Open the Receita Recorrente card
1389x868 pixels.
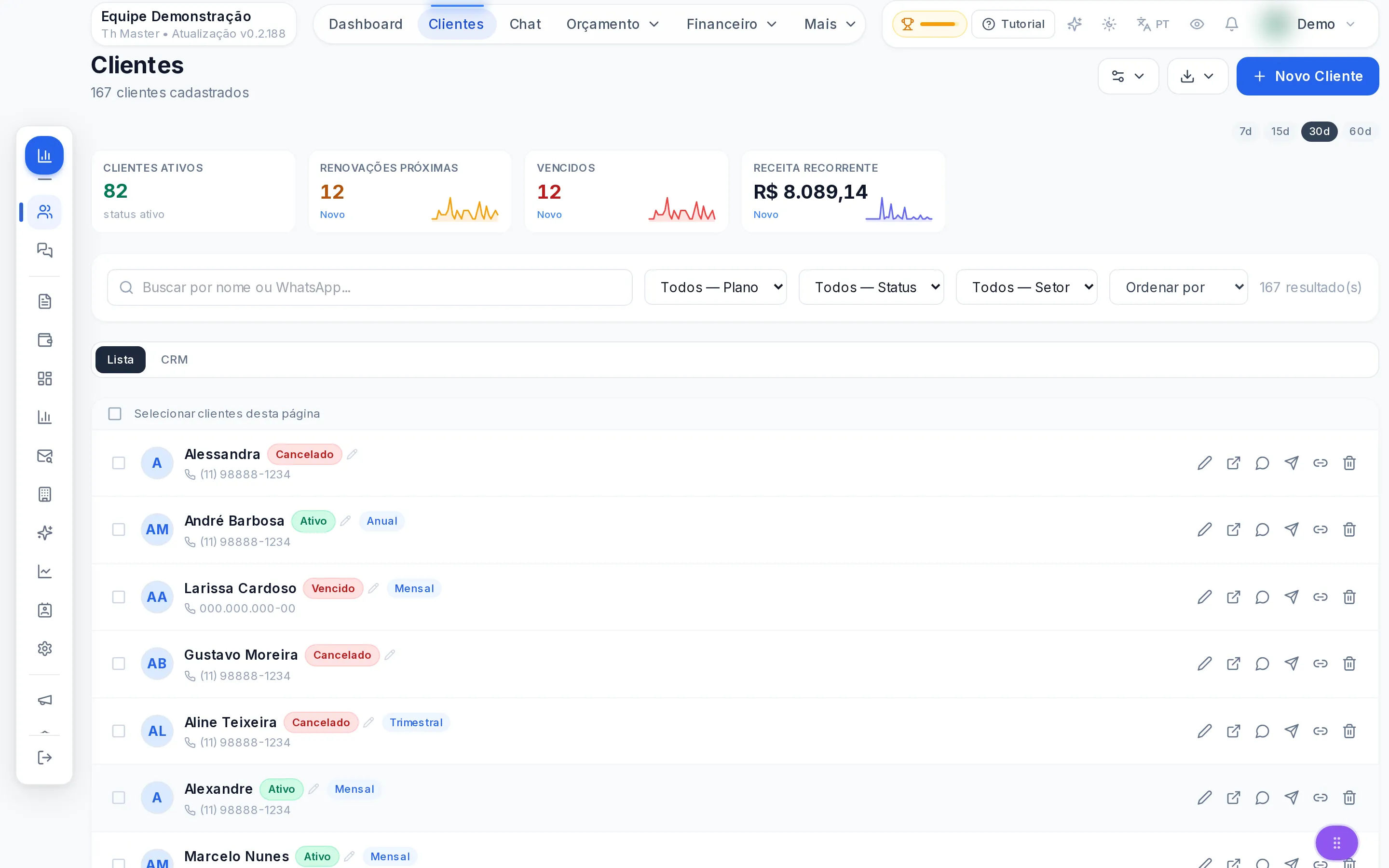click(843, 192)
